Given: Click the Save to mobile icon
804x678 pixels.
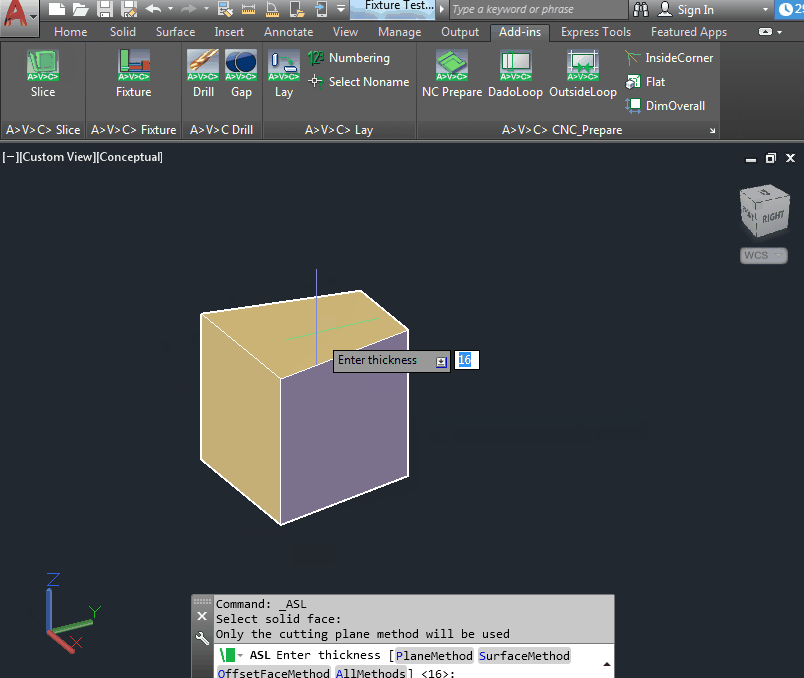Looking at the screenshot, I should click(x=321, y=9).
